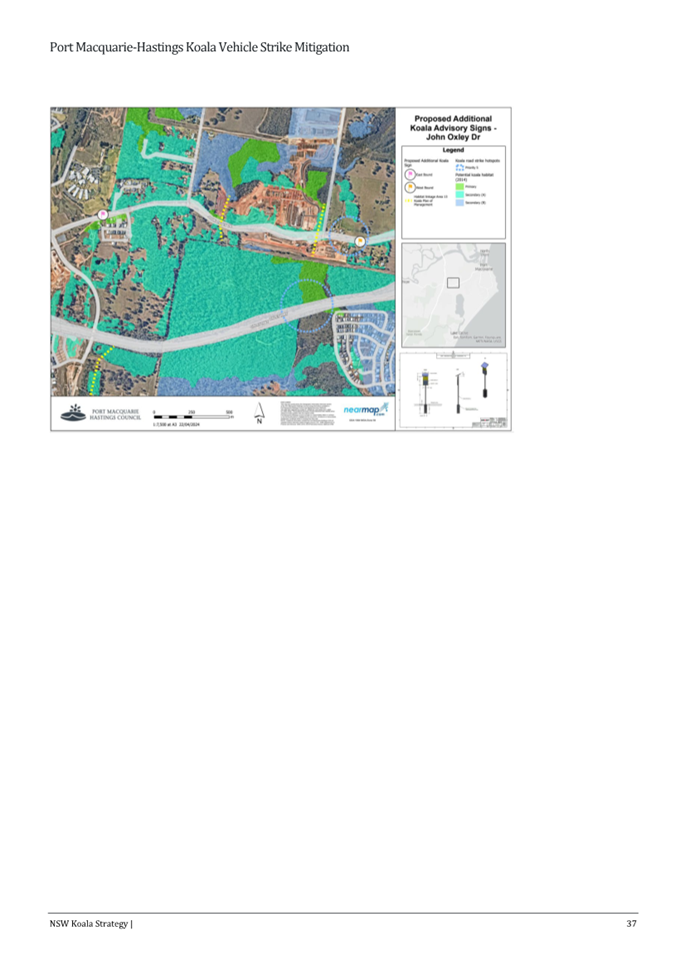Click the 'Koala road strike hotspots' legend heading
685x970 pixels.
tap(477, 161)
